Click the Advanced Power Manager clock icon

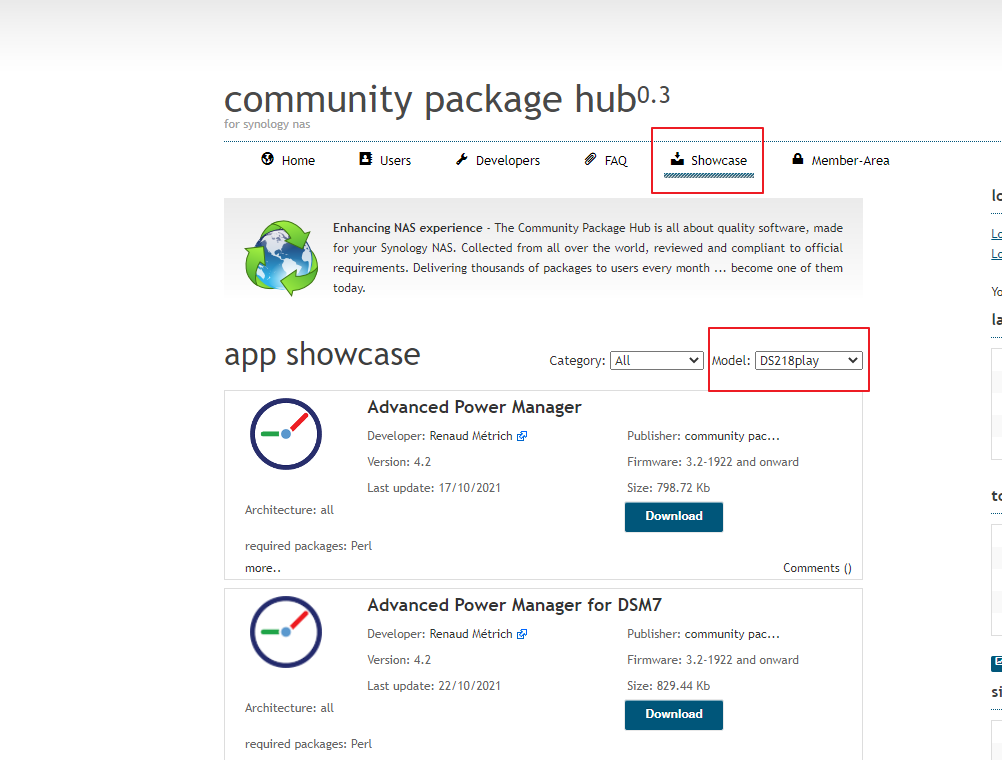pos(286,434)
